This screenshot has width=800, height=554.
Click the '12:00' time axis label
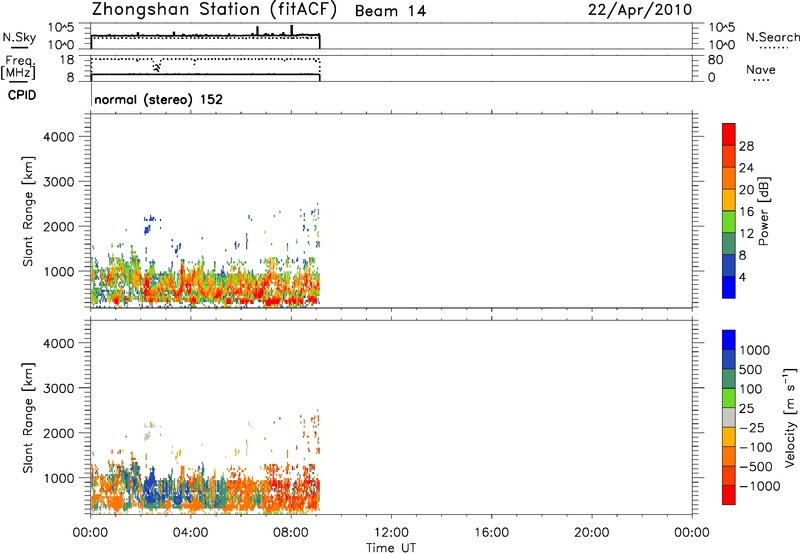391,533
